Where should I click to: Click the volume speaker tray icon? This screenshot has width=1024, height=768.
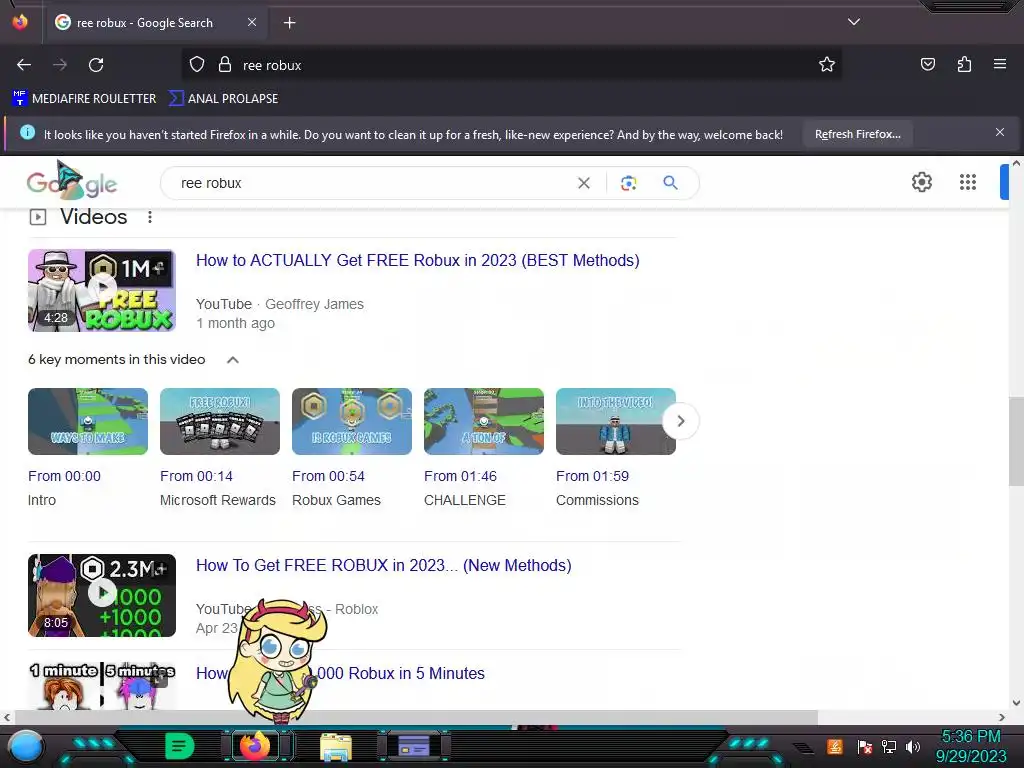tap(913, 746)
